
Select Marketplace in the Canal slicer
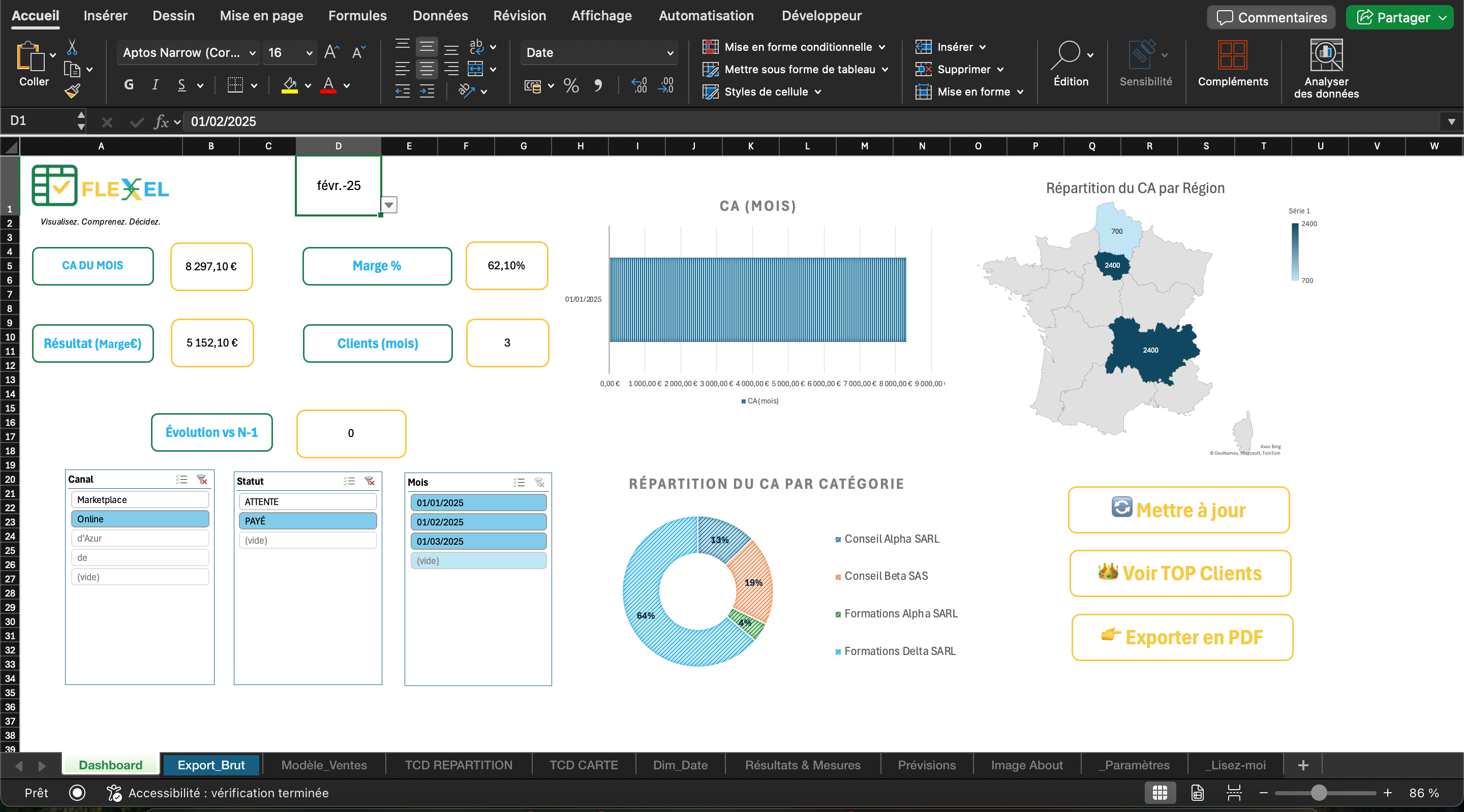(140, 499)
